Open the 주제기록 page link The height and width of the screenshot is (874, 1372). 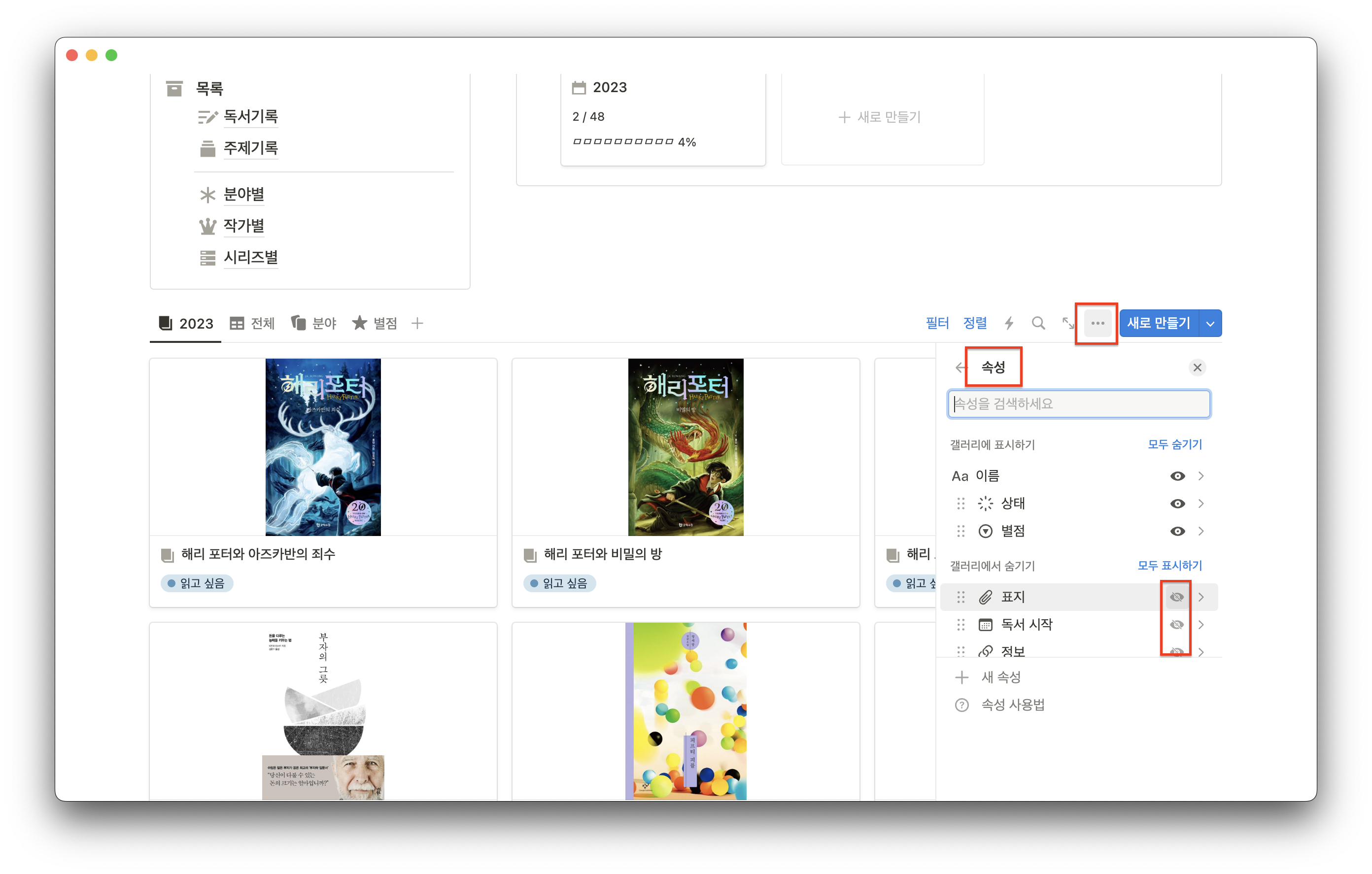click(x=251, y=148)
